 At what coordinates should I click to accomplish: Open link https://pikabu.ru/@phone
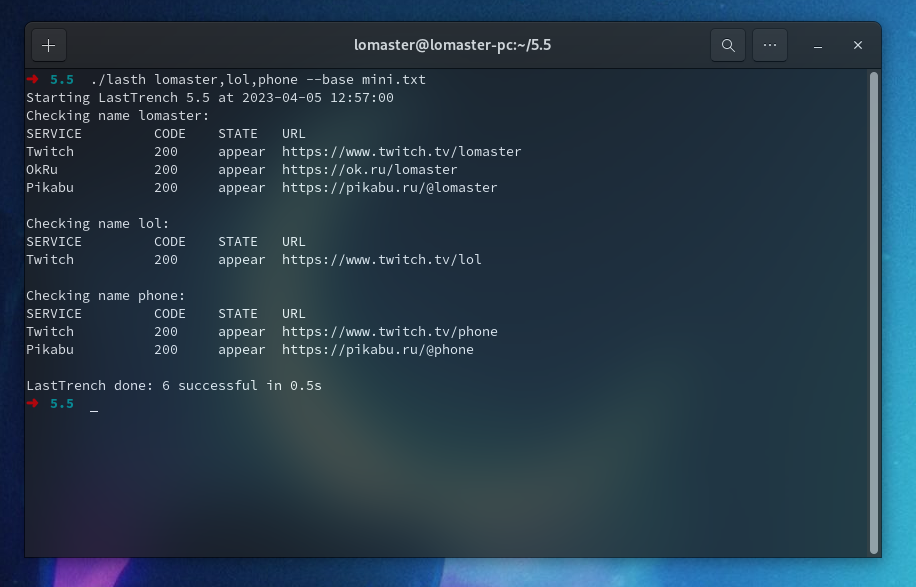[378, 350]
